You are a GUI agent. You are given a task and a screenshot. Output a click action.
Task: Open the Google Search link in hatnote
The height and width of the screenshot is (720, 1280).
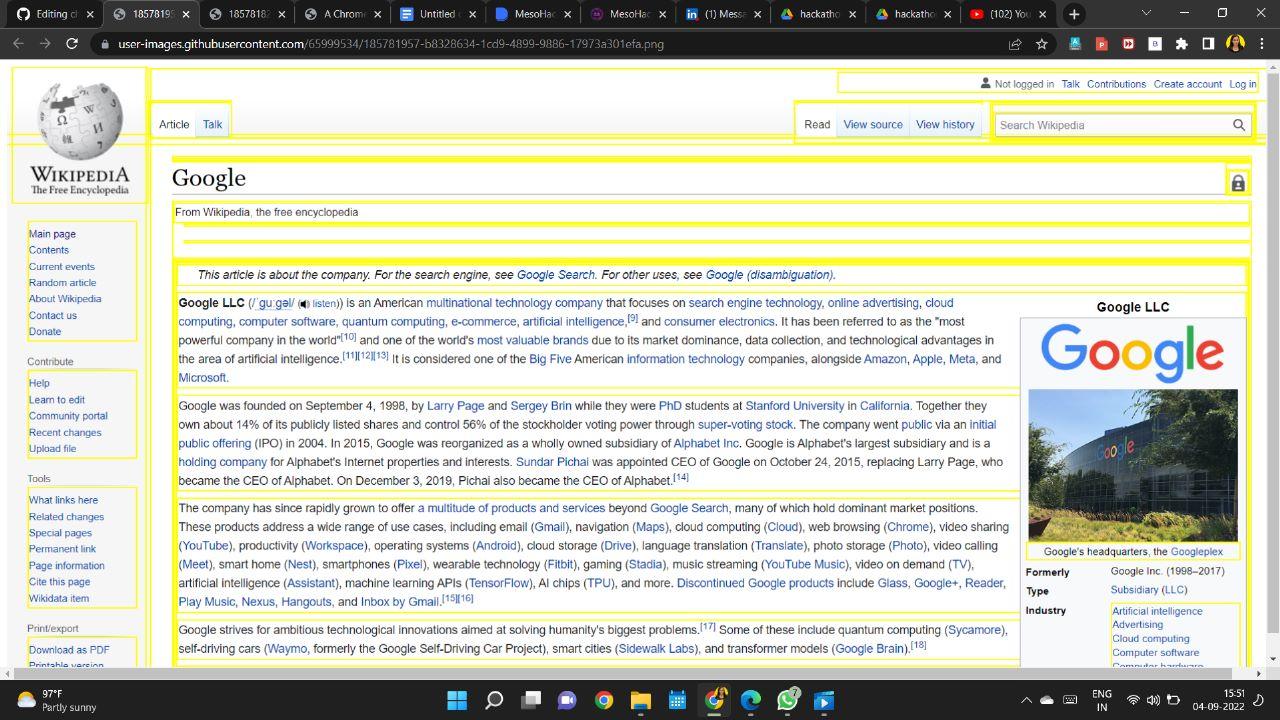(x=556, y=275)
